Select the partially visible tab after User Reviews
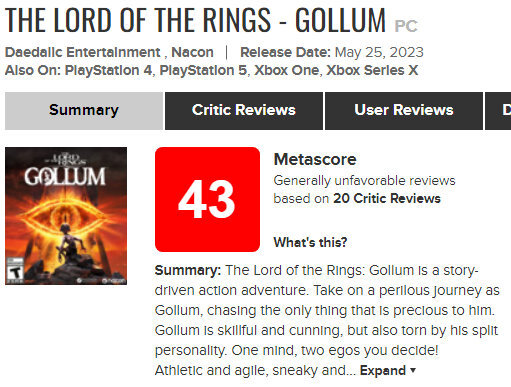 click(x=498, y=111)
